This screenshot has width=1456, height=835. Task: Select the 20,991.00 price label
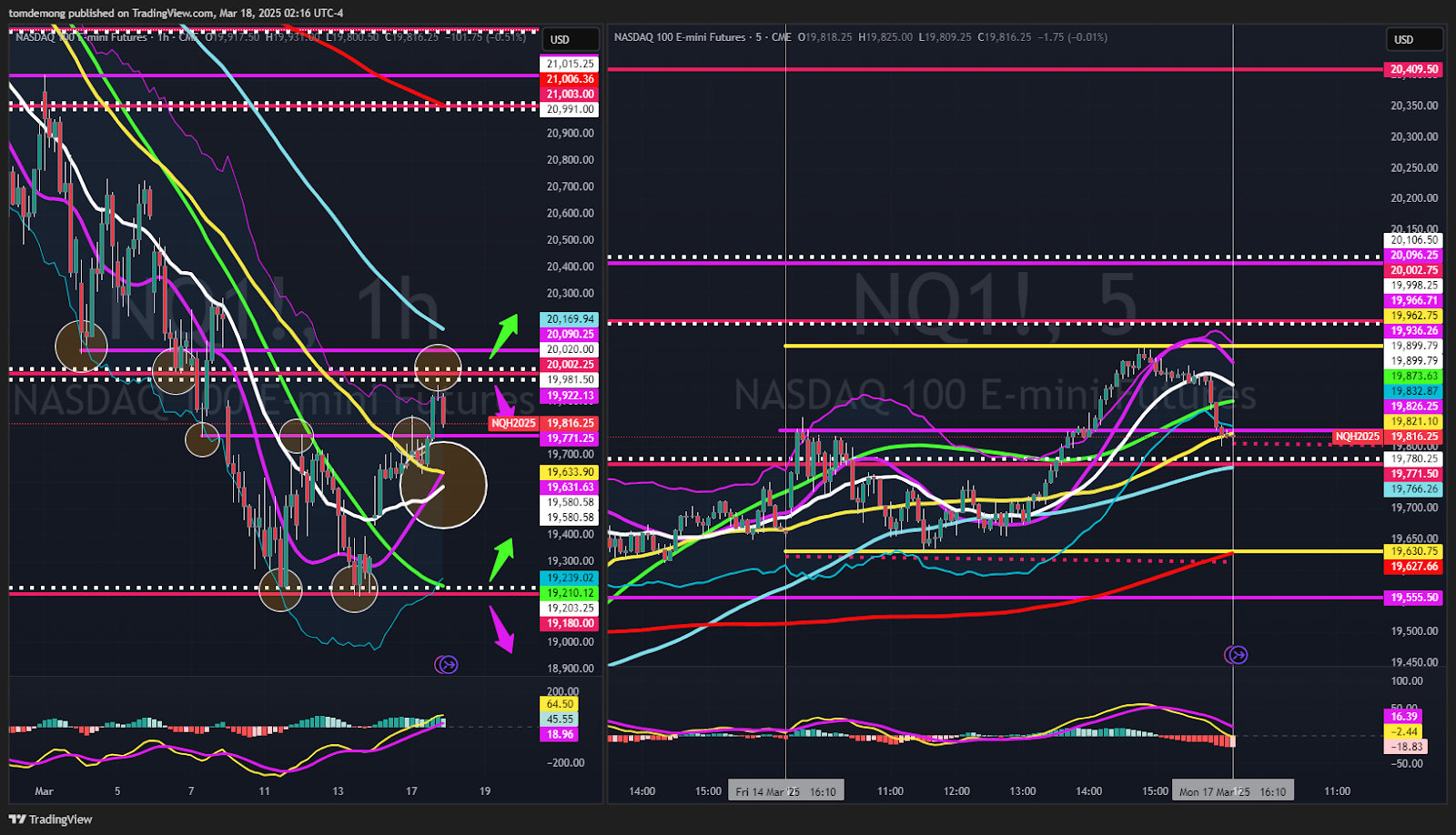pyautogui.click(x=571, y=109)
